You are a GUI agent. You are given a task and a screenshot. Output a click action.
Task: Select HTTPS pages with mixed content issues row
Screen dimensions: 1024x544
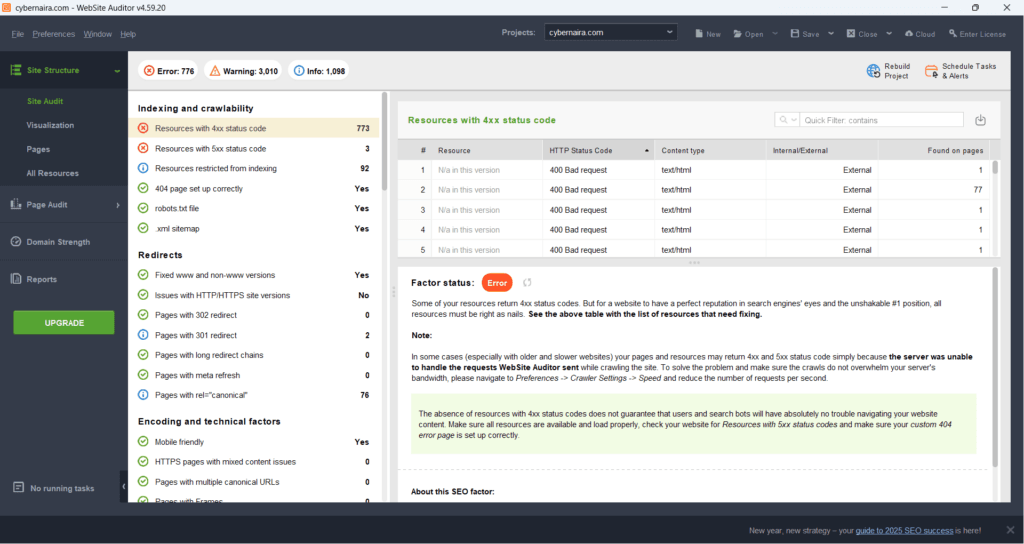point(254,462)
